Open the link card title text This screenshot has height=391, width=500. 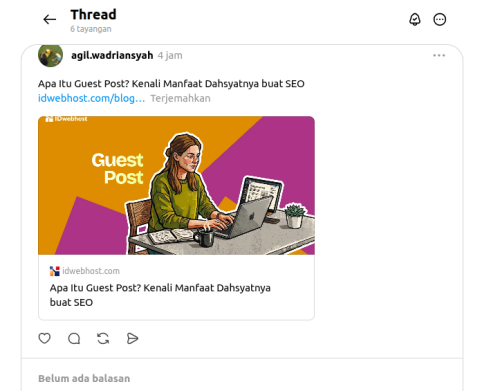point(160,295)
